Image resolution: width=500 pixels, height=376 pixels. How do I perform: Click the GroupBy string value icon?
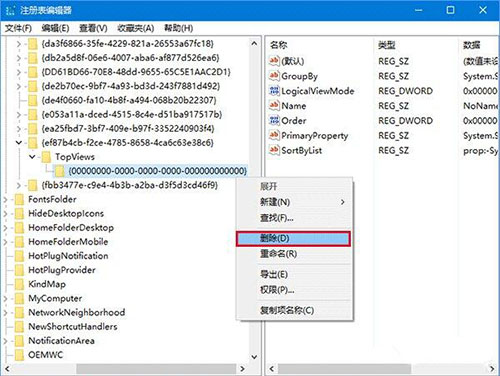pos(274,76)
